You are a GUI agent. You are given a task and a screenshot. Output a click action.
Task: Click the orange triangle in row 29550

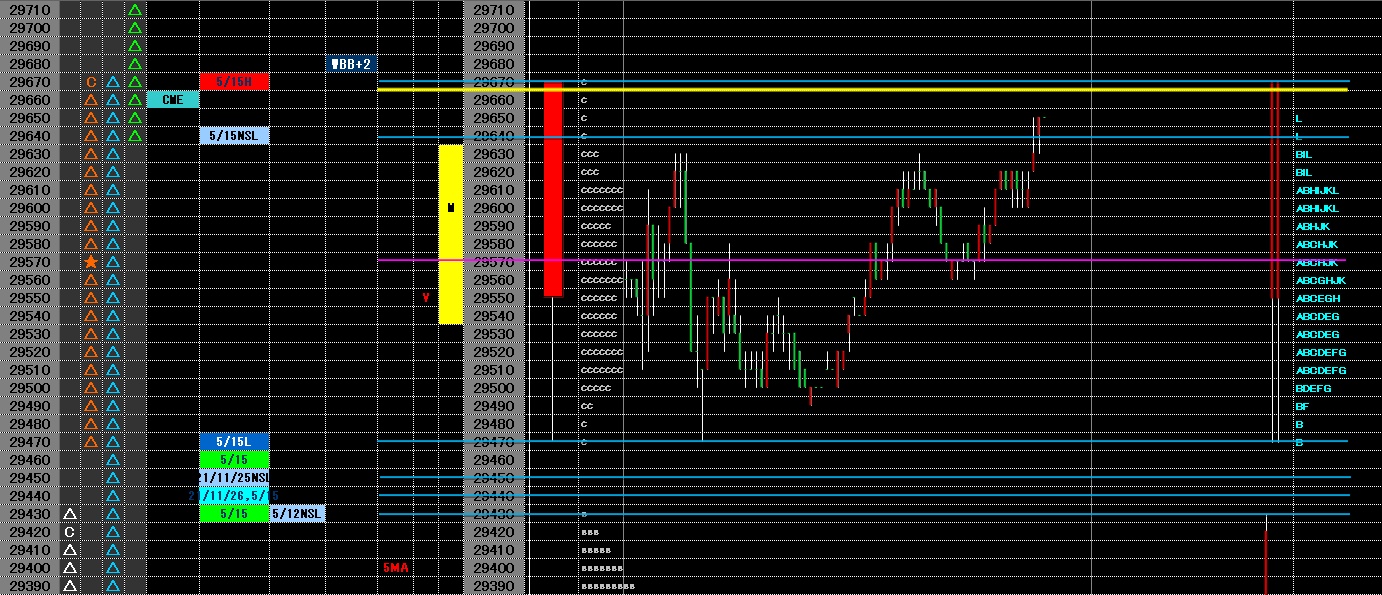coord(91,298)
